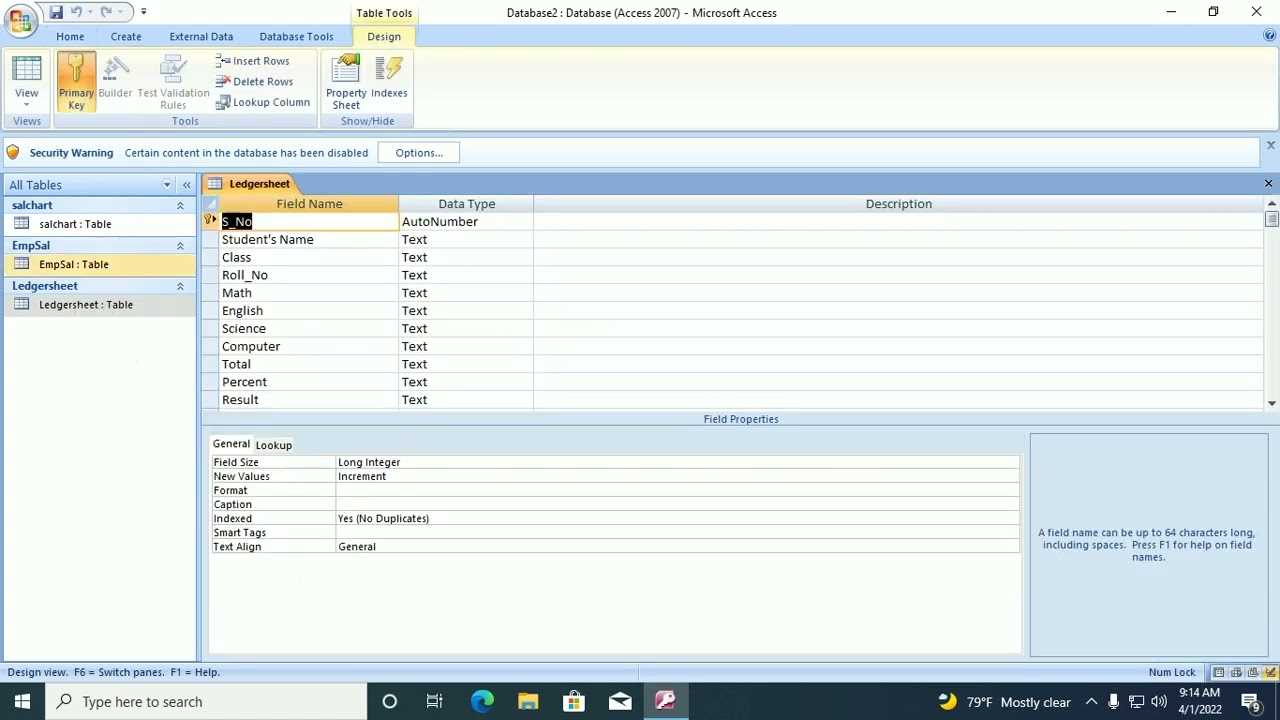Image resolution: width=1280 pixels, height=720 pixels.
Task: Click the Redo icon
Action: [x=106, y=12]
